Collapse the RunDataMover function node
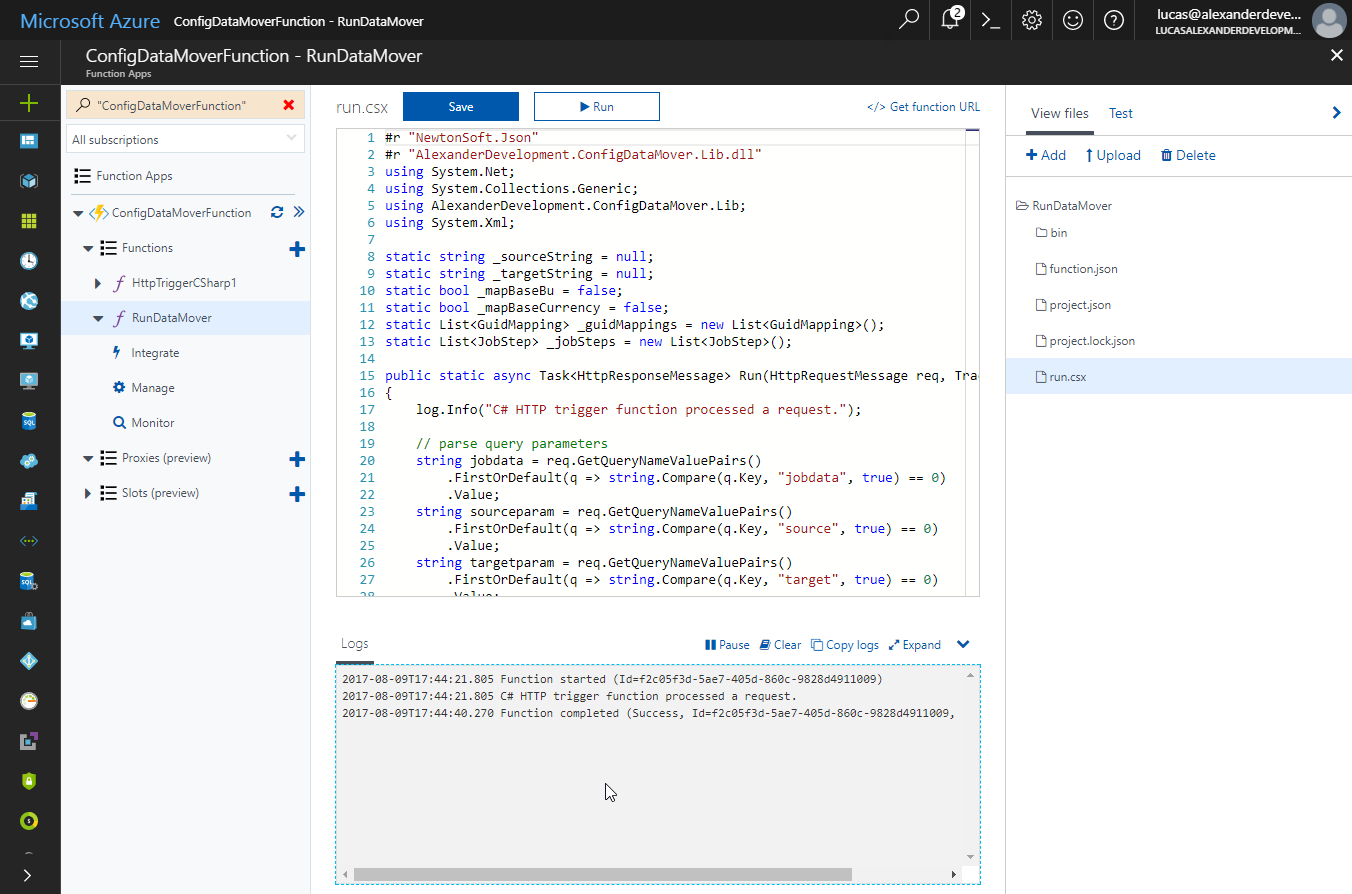This screenshot has width=1352, height=894. point(98,318)
